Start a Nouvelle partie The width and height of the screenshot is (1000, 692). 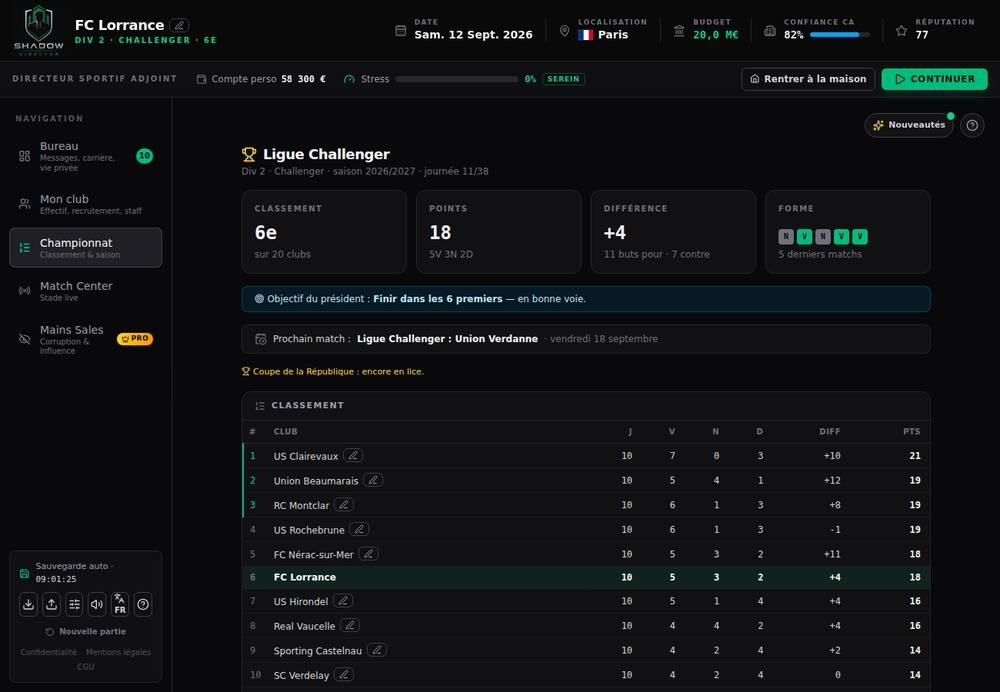pyautogui.click(x=86, y=631)
